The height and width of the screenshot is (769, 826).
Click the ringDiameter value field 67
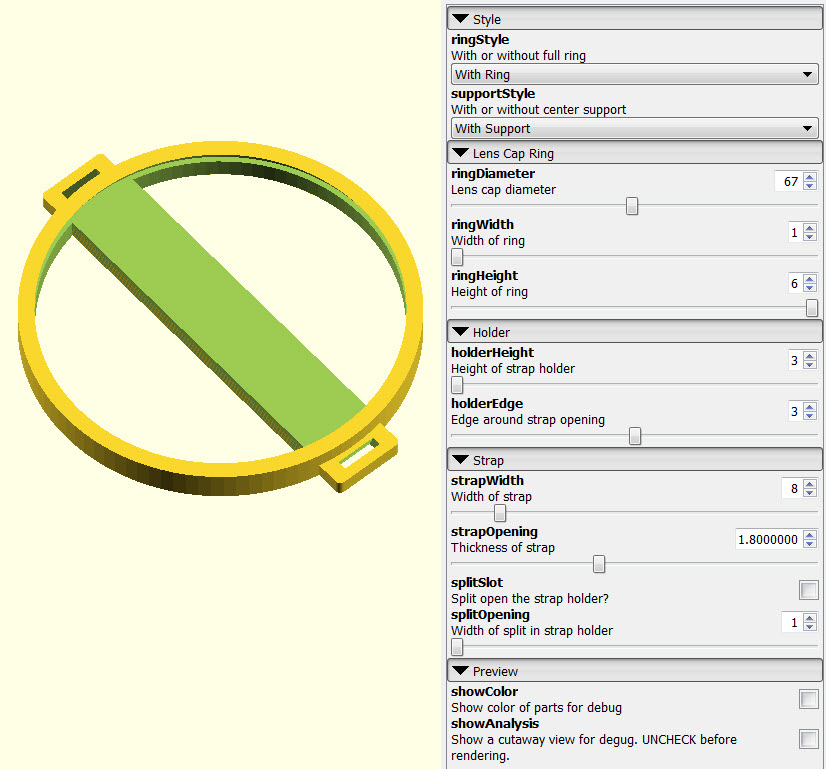789,181
